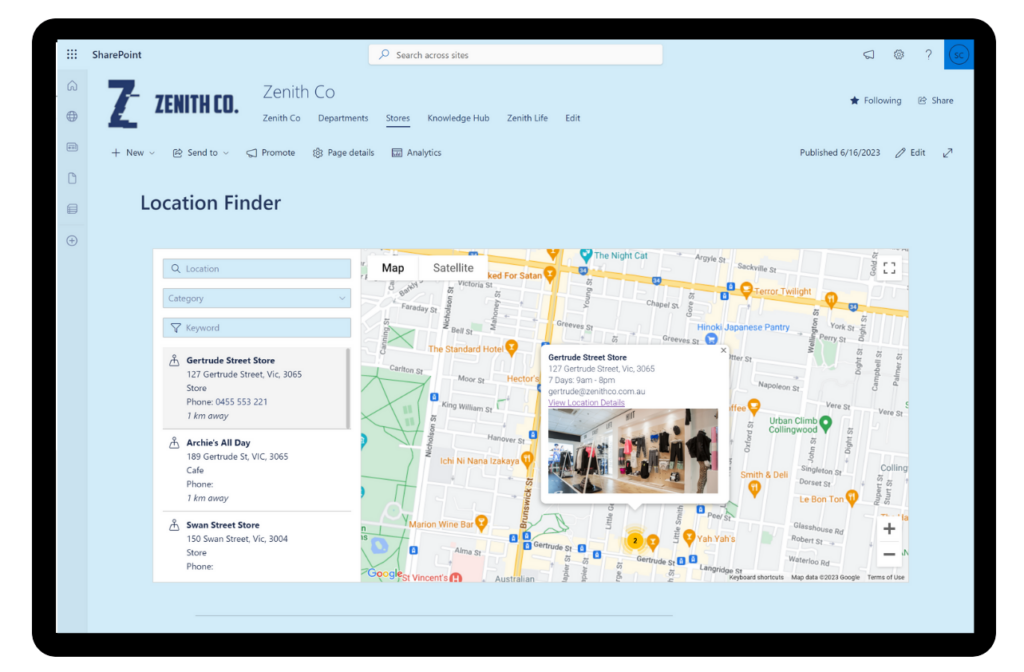Viewport: 1024px width, 672px height.
Task: Open the lists icon in left rail
Action: (72, 209)
